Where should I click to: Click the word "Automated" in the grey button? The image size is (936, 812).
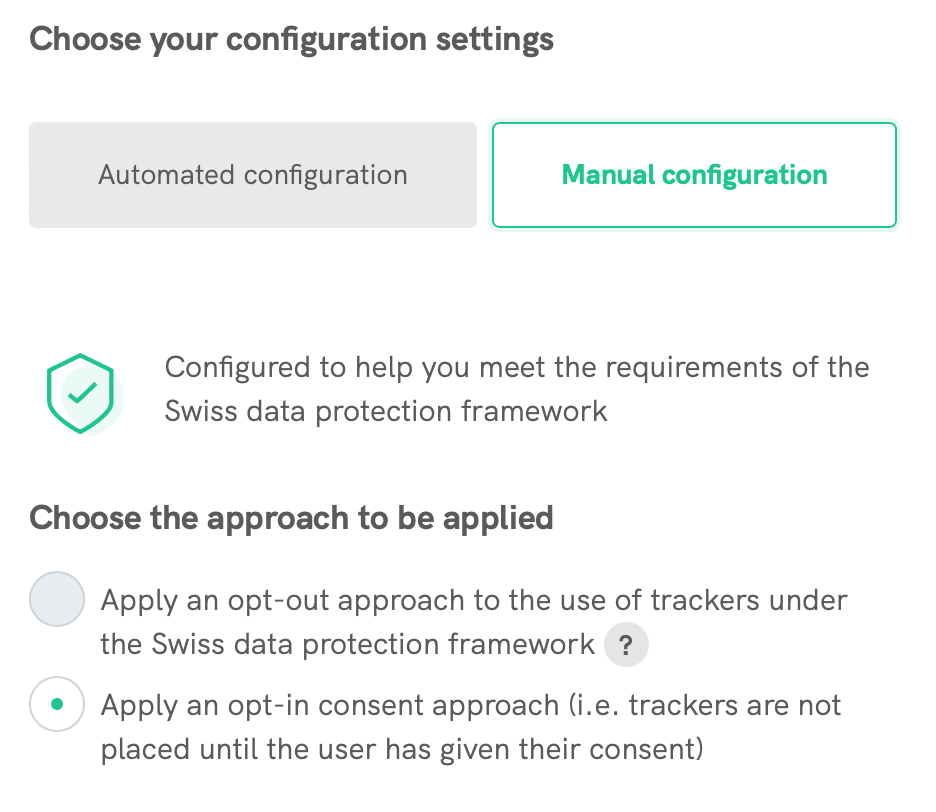pos(166,175)
